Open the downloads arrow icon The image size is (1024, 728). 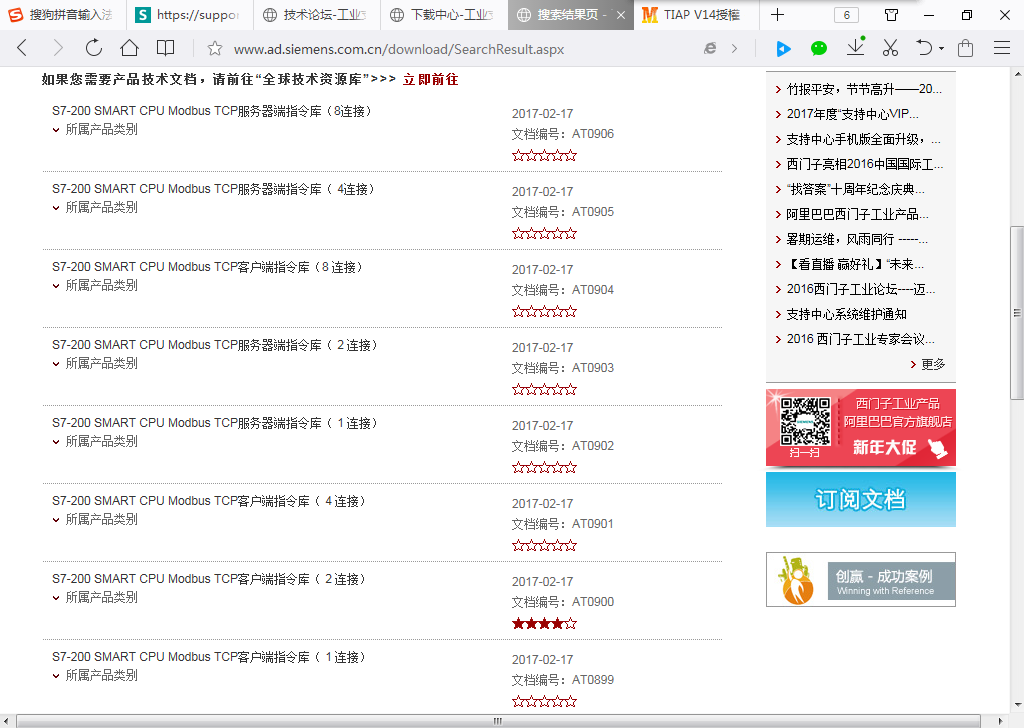(855, 48)
